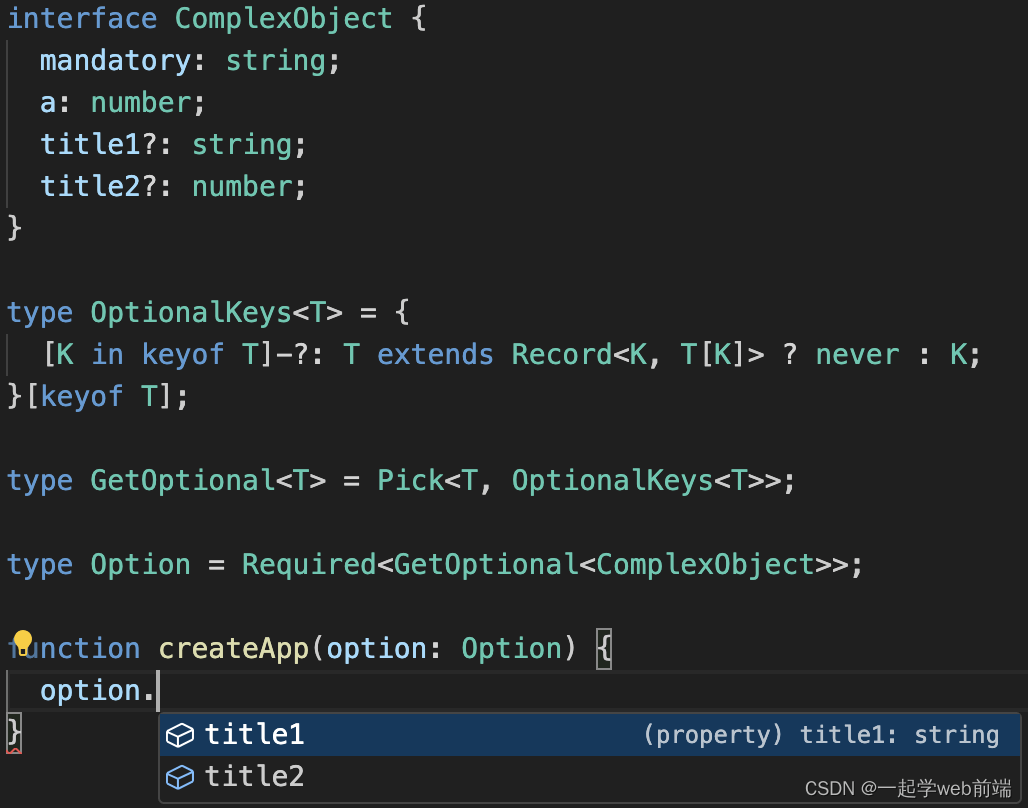The width and height of the screenshot is (1028, 808).
Task: Click the '(property) title1: string' detail text
Action: pyautogui.click(x=821, y=735)
